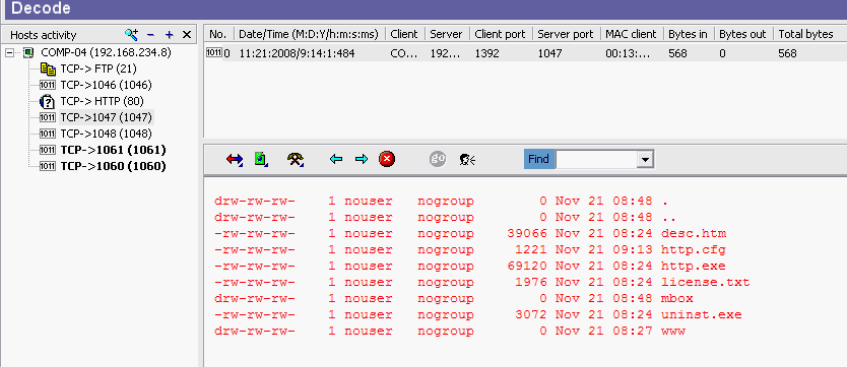847x367 pixels.
Task: Expand all with Hosts activity plus button
Action: 169,35
